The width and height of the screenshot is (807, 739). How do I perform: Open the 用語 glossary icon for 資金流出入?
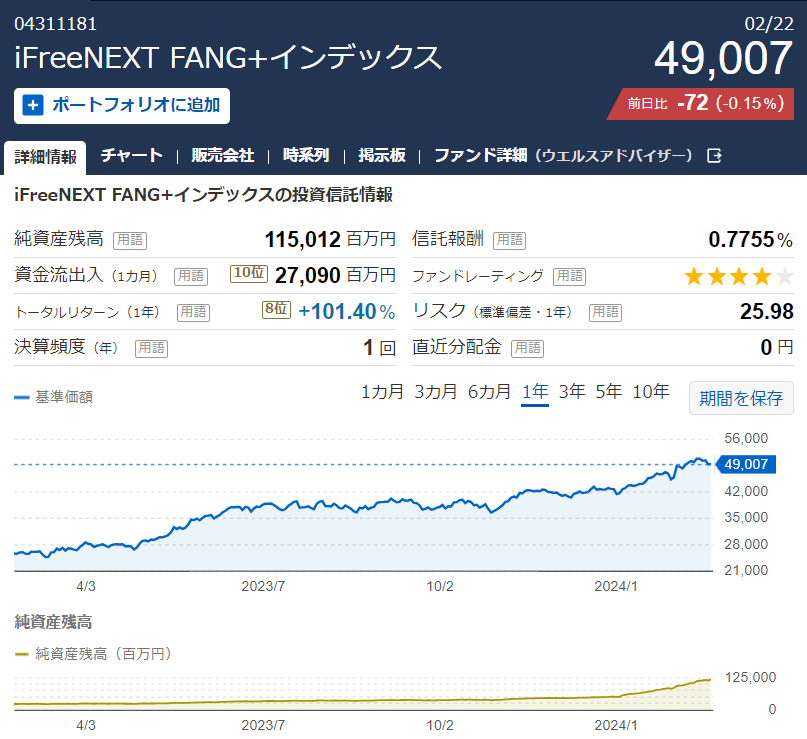pyautogui.click(x=191, y=276)
